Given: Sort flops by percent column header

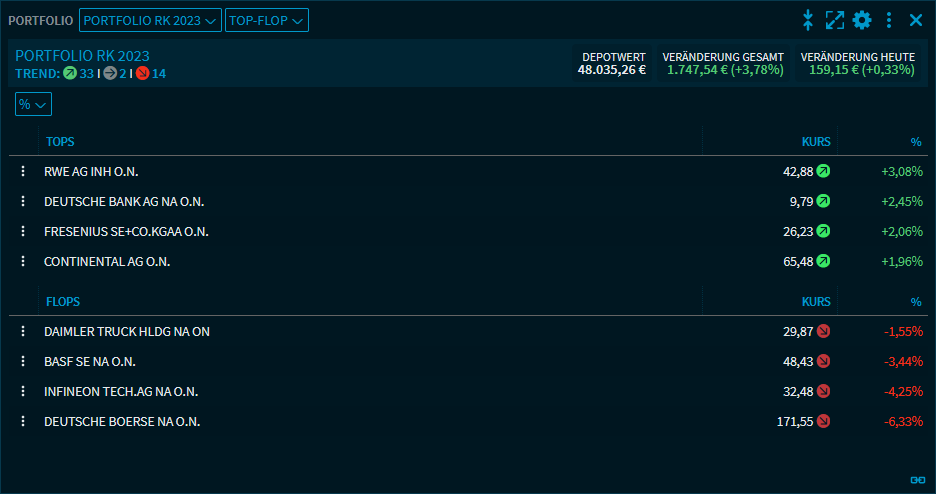Looking at the screenshot, I should point(915,302).
